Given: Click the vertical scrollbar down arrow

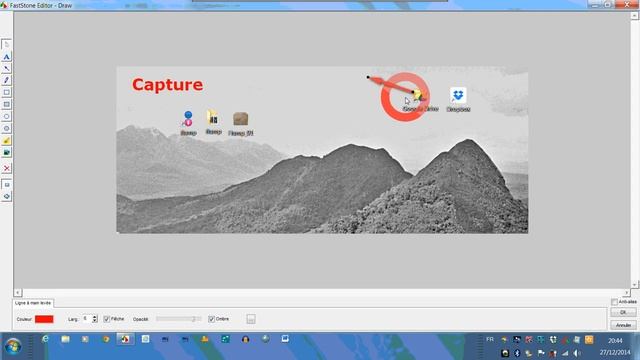Looking at the screenshot, I should click(x=635, y=284).
